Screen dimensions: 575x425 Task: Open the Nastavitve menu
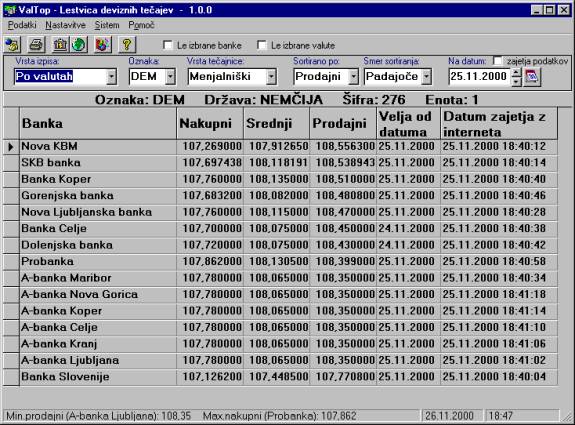click(x=65, y=25)
